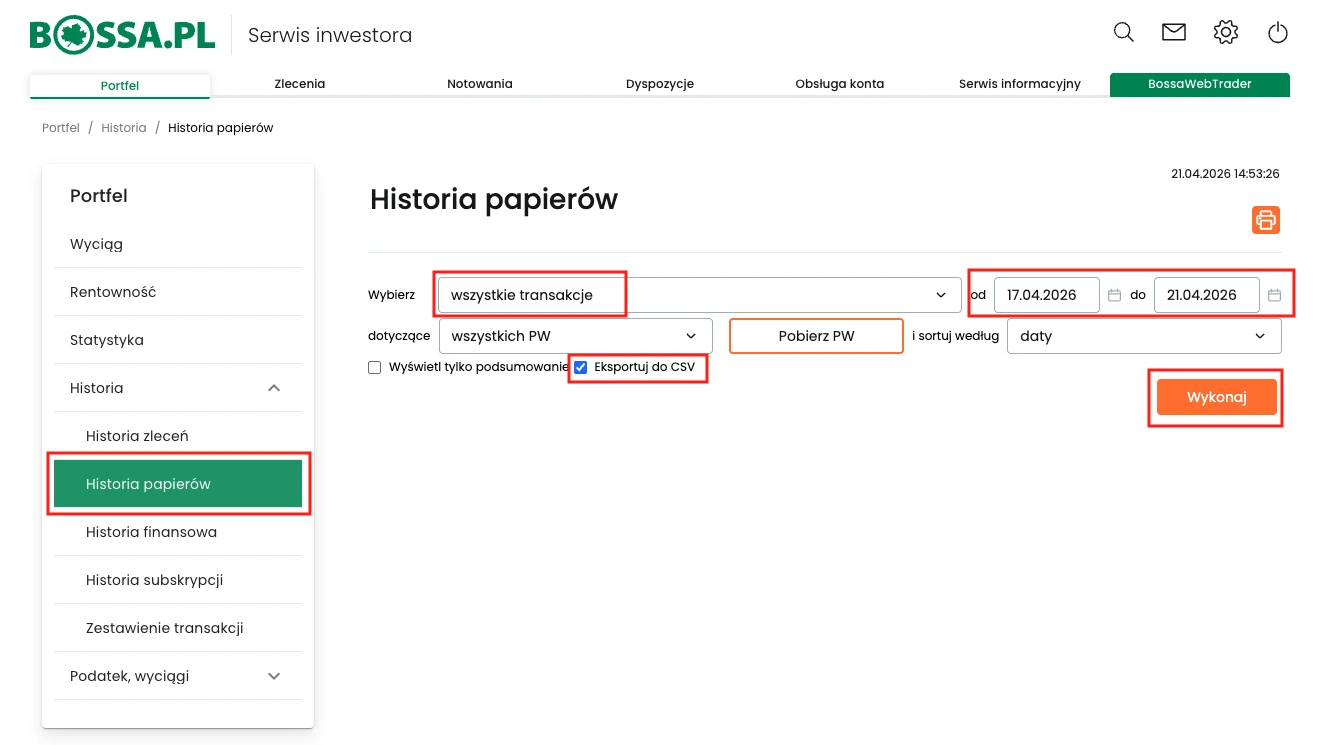Click the 'do' date field 21.04.2026
Screen dimensions: 1321x745
coord(1206,295)
